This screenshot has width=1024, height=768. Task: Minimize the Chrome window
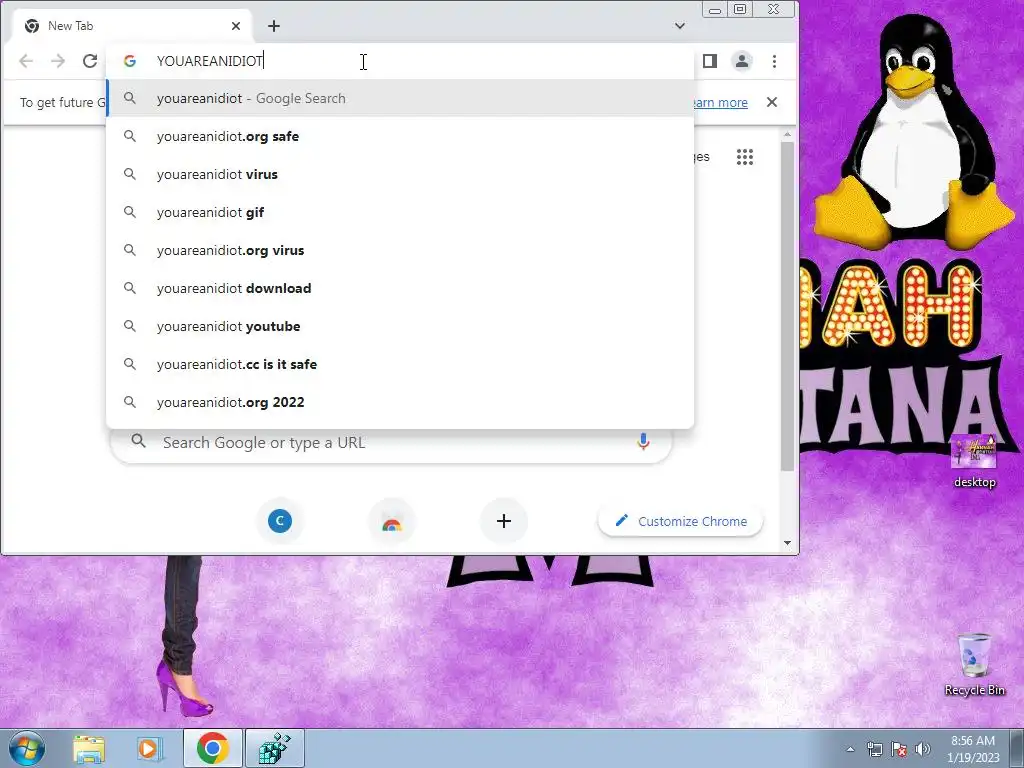715,10
